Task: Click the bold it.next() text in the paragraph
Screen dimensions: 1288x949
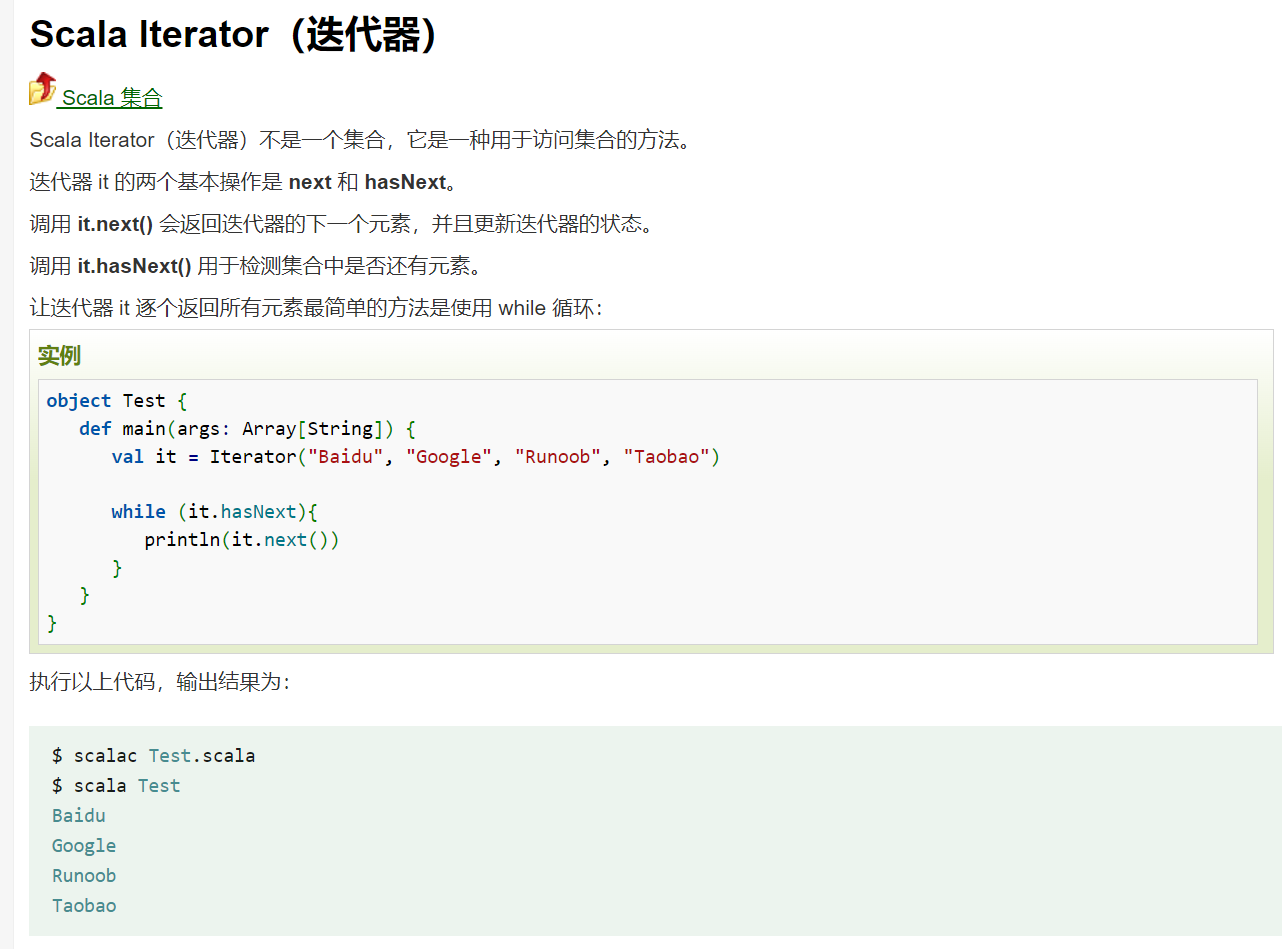Action: point(115,224)
